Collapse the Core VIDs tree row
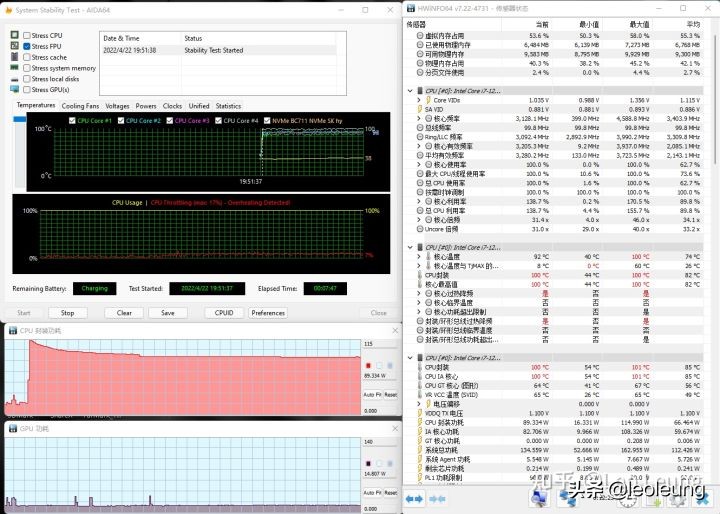 419,101
